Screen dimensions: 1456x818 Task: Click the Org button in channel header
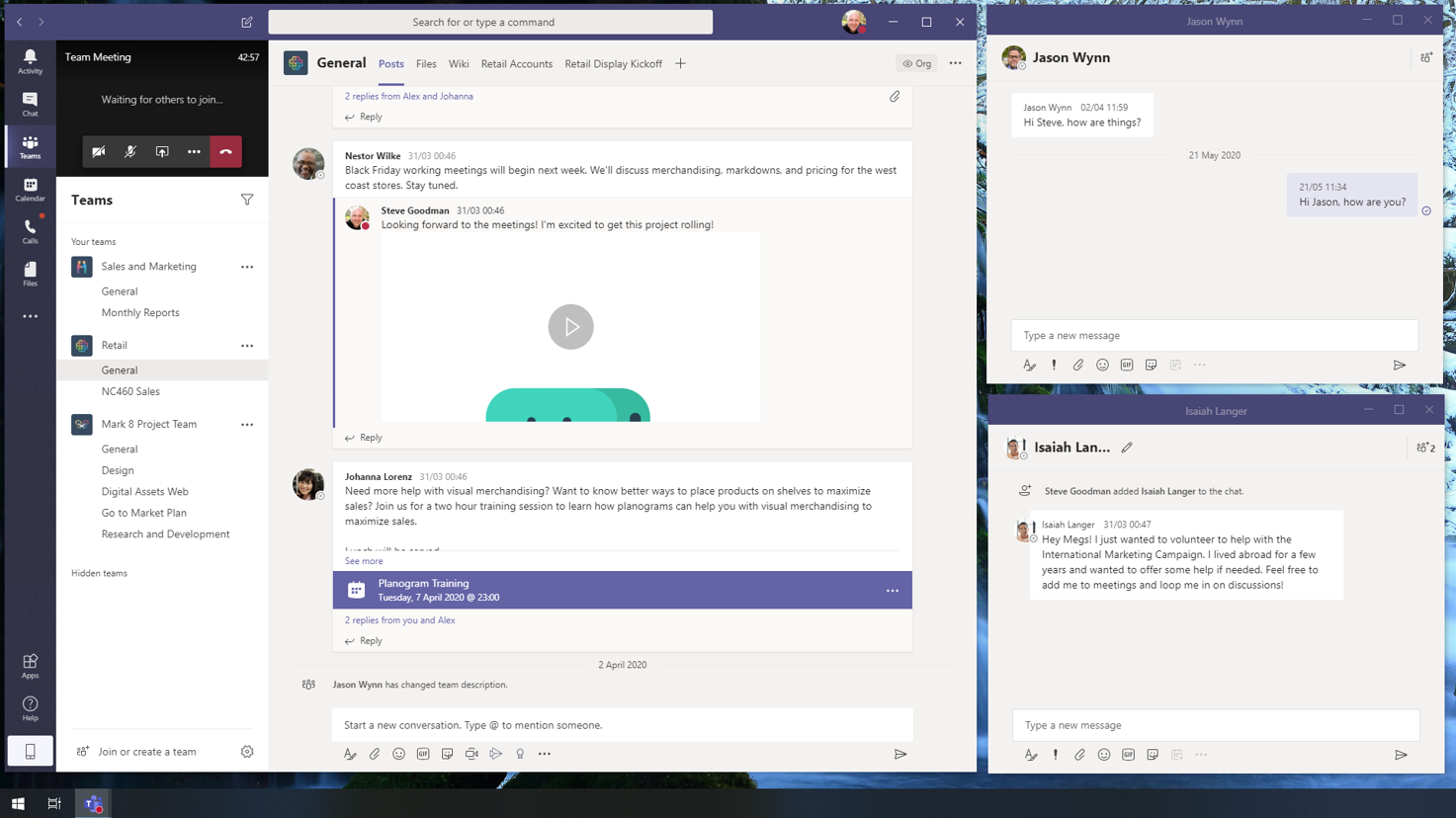(x=917, y=63)
